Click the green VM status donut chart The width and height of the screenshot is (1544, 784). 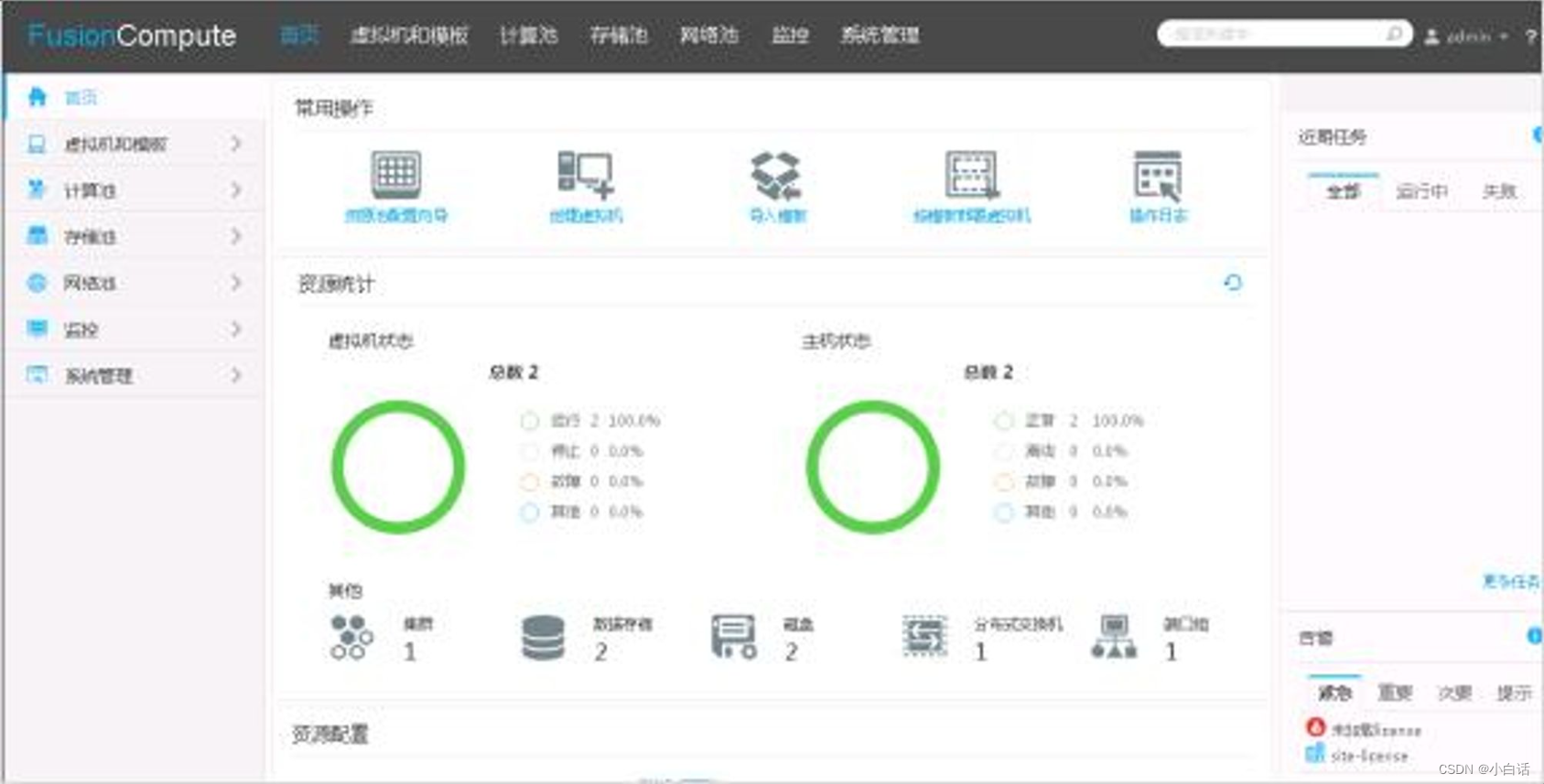398,467
